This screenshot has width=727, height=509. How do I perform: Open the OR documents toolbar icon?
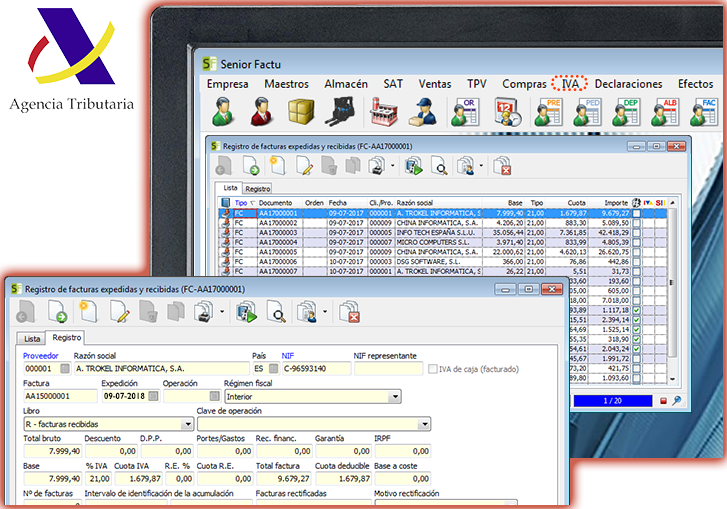465,112
